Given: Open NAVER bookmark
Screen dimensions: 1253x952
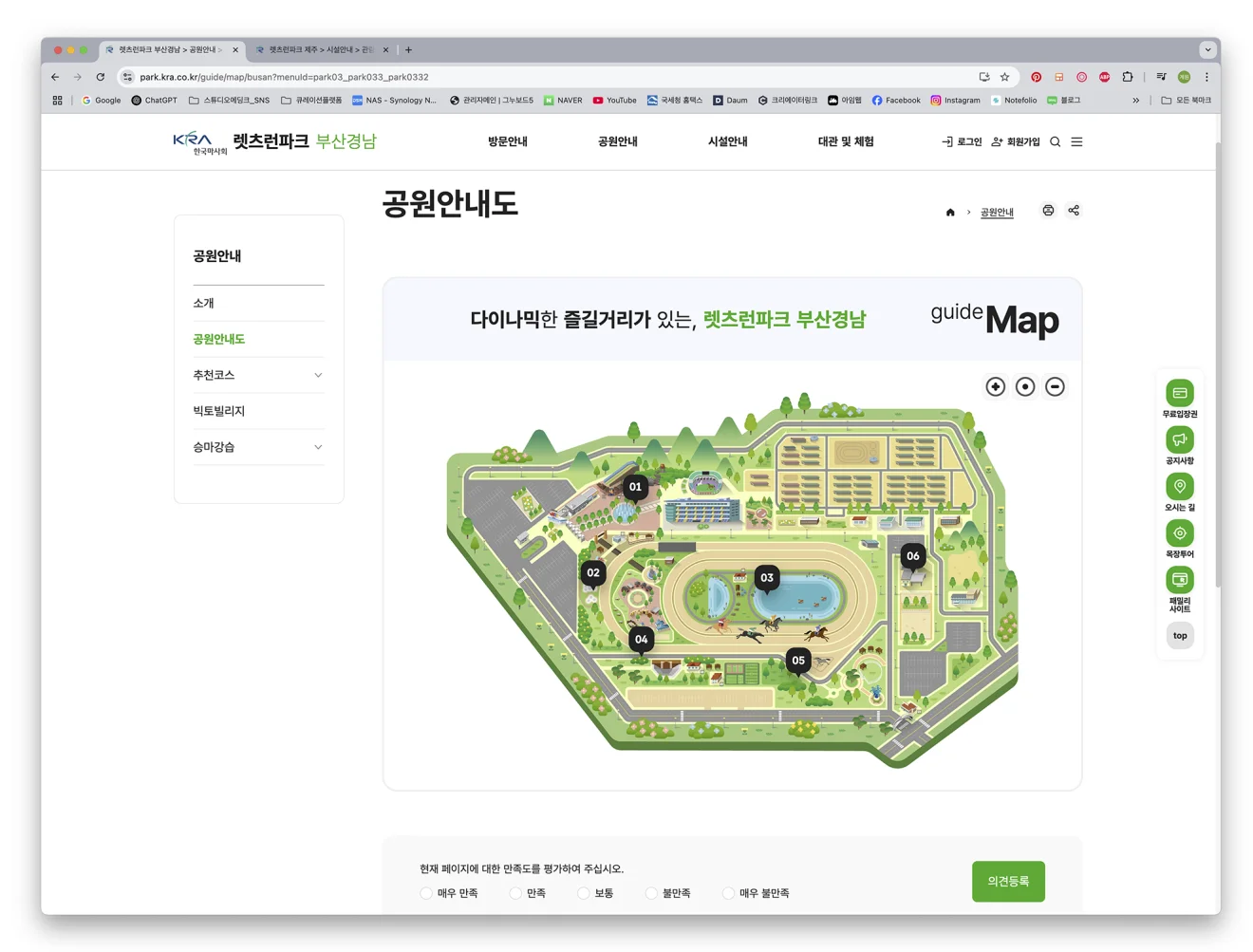Looking at the screenshot, I should pos(563,100).
